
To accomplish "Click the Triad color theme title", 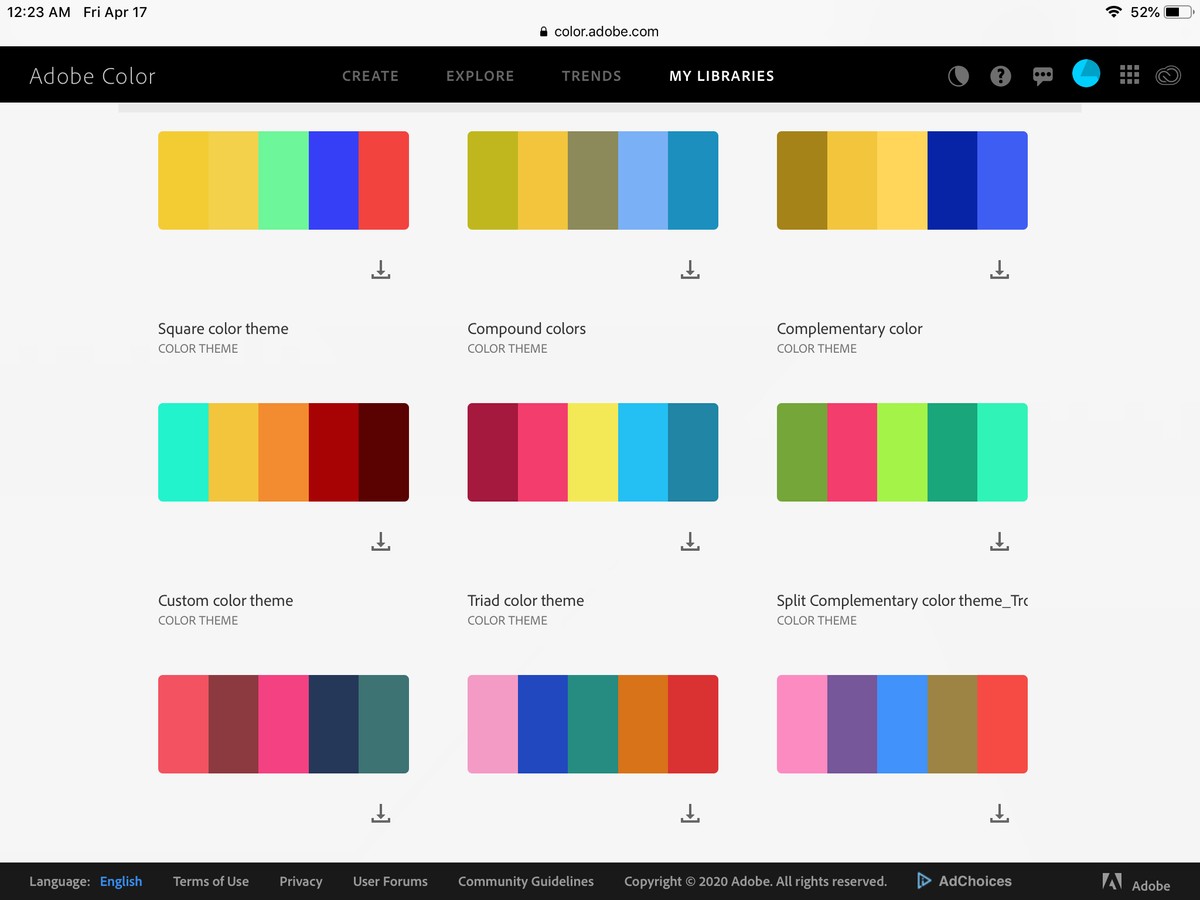I will [526, 601].
